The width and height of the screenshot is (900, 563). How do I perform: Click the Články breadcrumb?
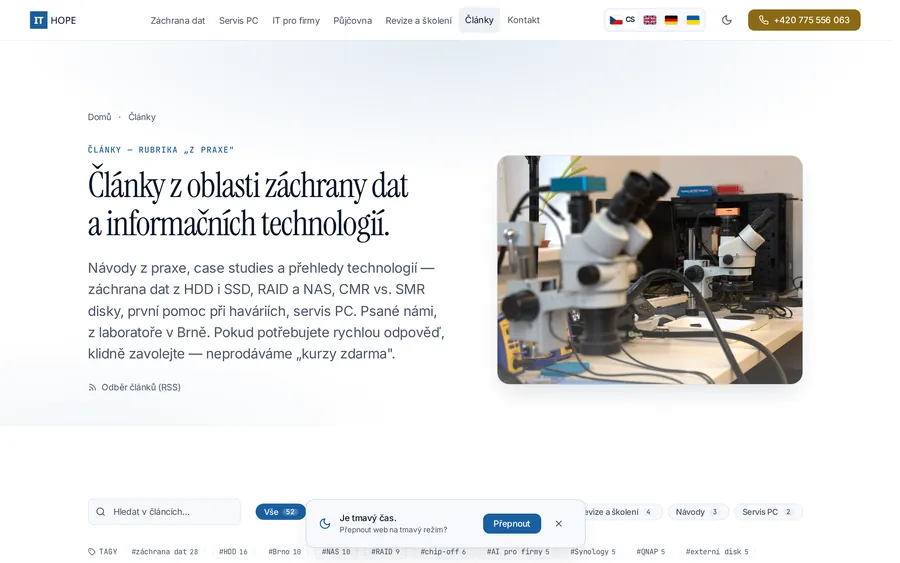142,117
